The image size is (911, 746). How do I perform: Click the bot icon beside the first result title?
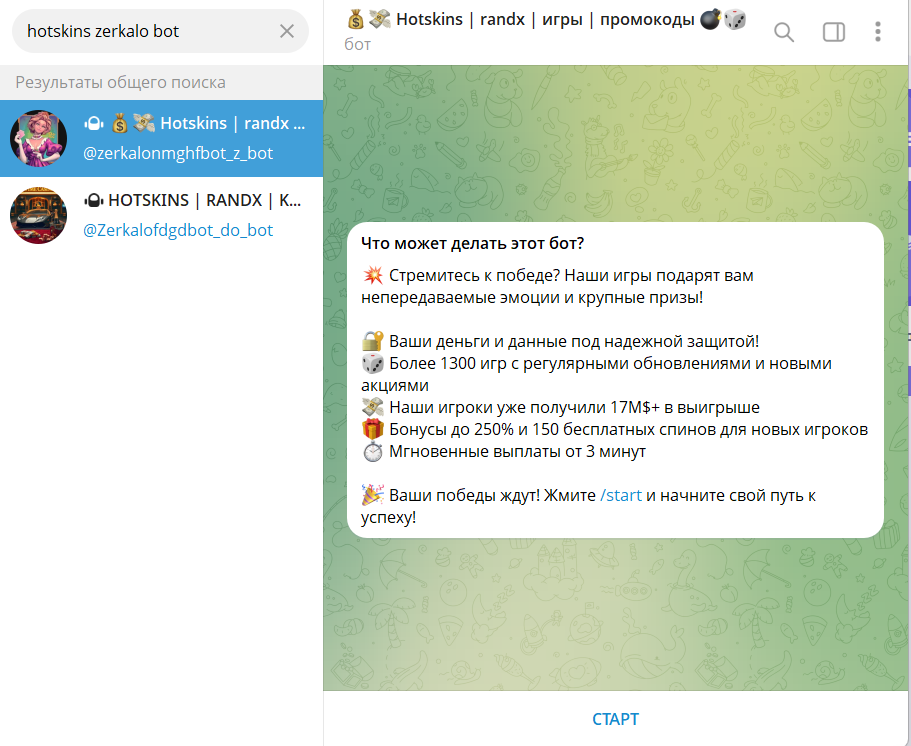point(93,124)
